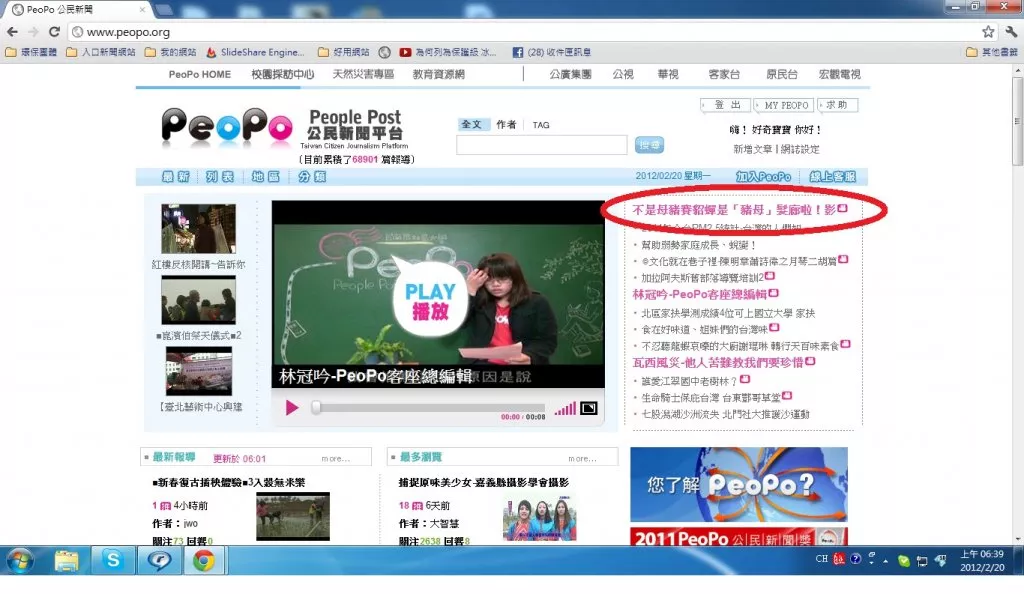
Task: Open MY PEOPO button
Action: coord(786,105)
